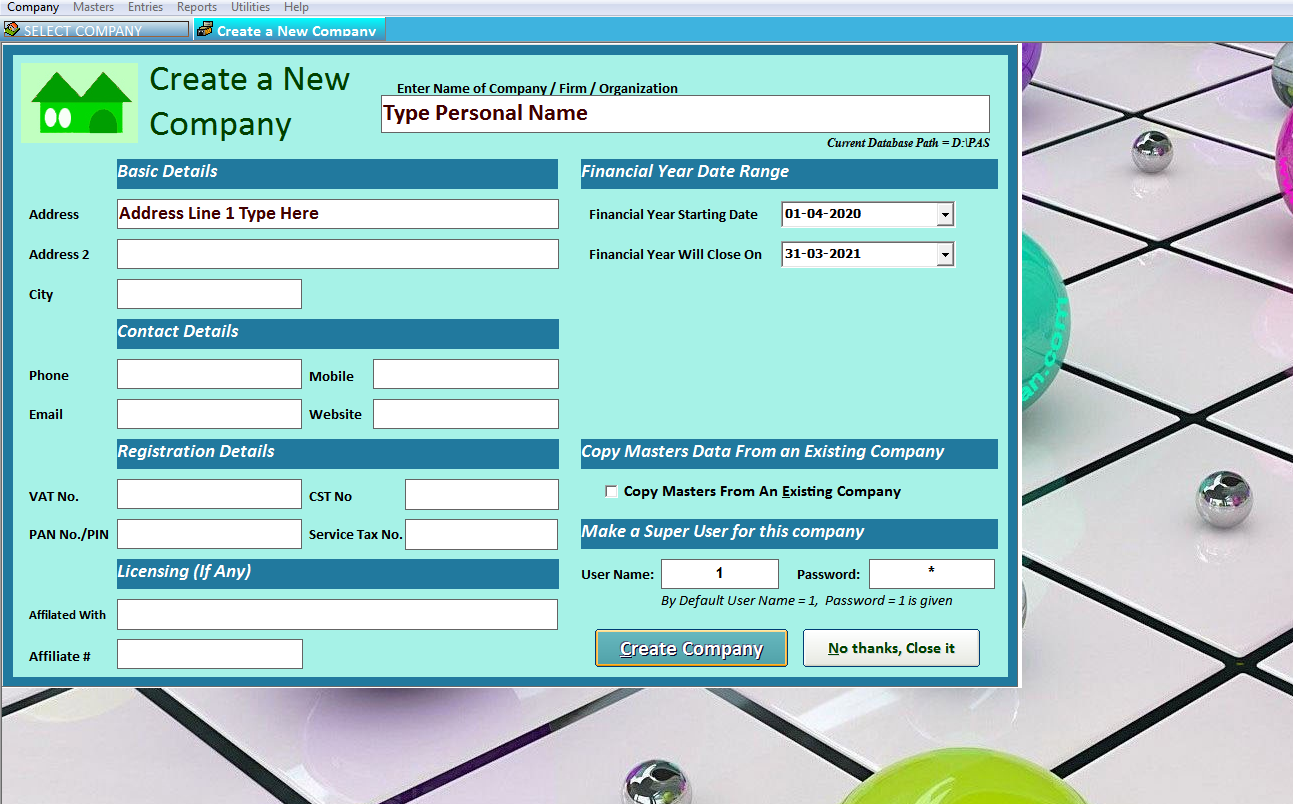Open the Financial Year Will Close On dropdown
Viewport: 1293px width, 804px height.
click(x=944, y=254)
